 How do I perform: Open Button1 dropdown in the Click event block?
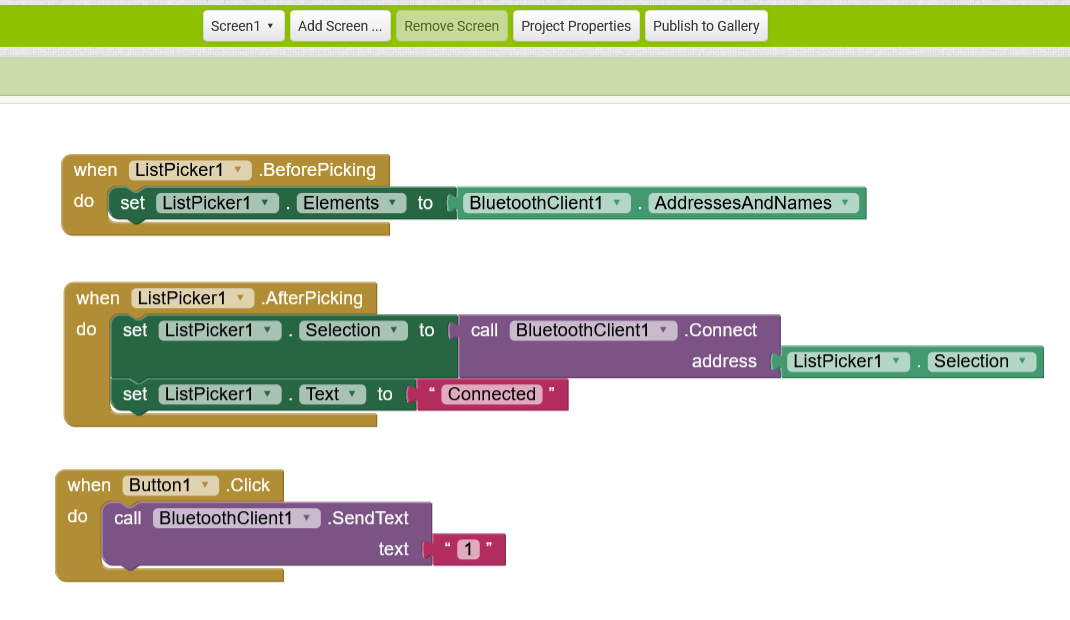point(204,484)
